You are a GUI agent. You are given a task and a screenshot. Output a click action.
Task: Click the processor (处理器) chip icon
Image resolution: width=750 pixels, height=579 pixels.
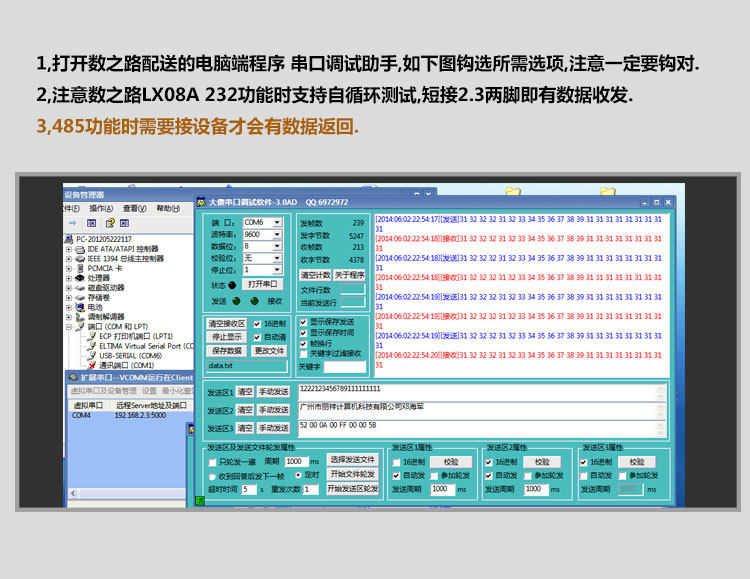pos(80,278)
